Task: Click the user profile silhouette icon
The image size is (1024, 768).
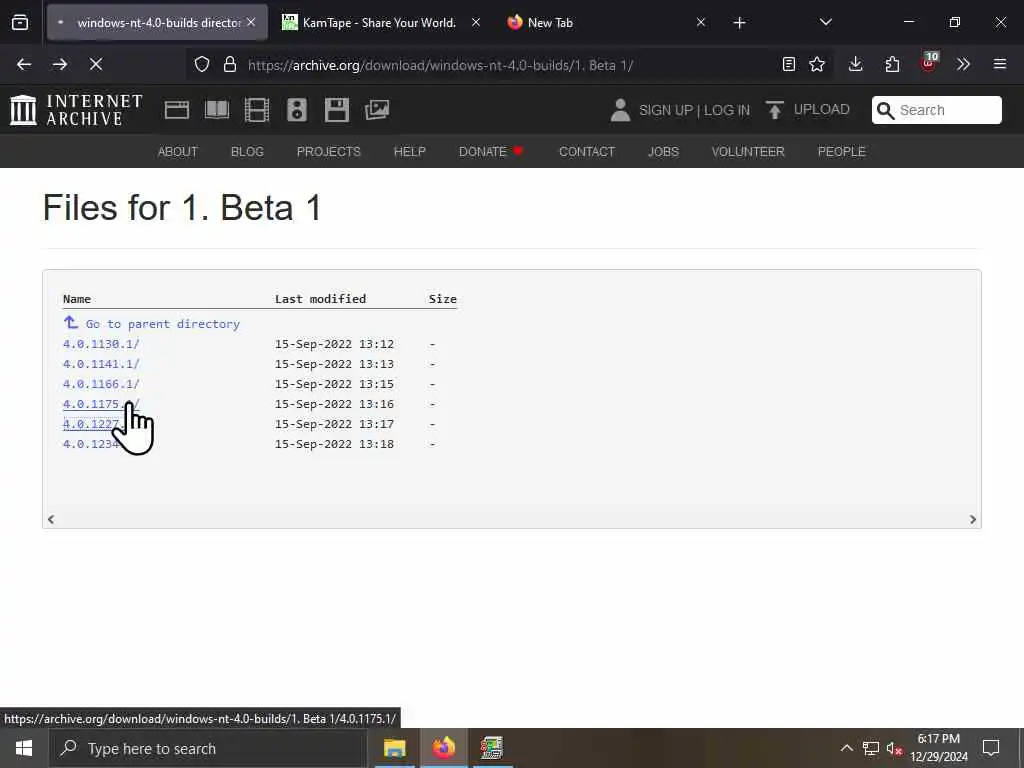Action: tap(620, 110)
